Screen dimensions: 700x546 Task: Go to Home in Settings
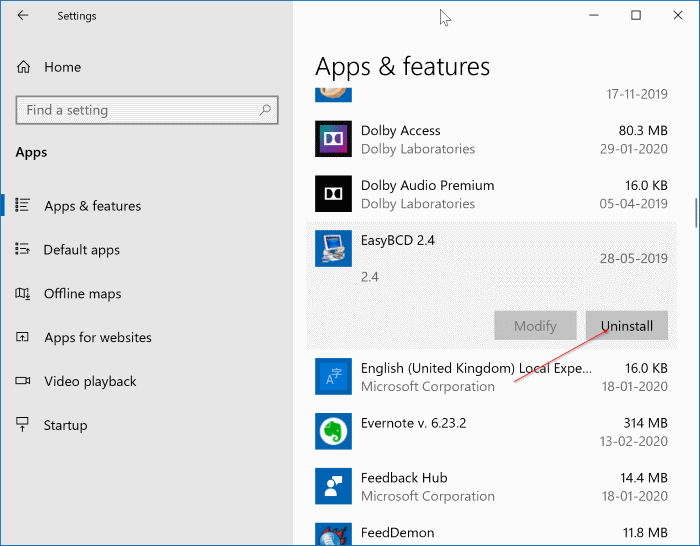pos(62,67)
